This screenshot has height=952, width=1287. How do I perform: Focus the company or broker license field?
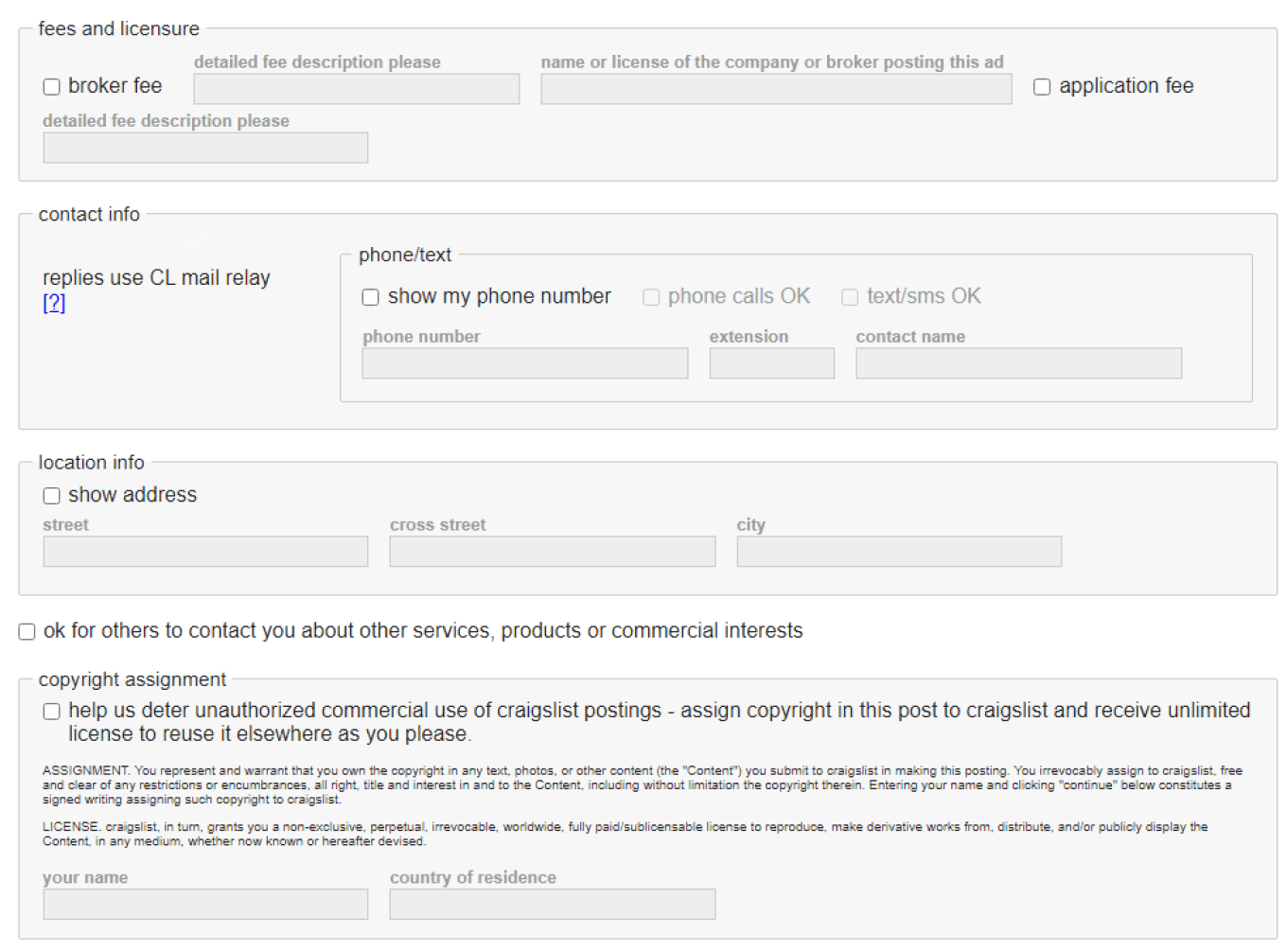tap(776, 89)
